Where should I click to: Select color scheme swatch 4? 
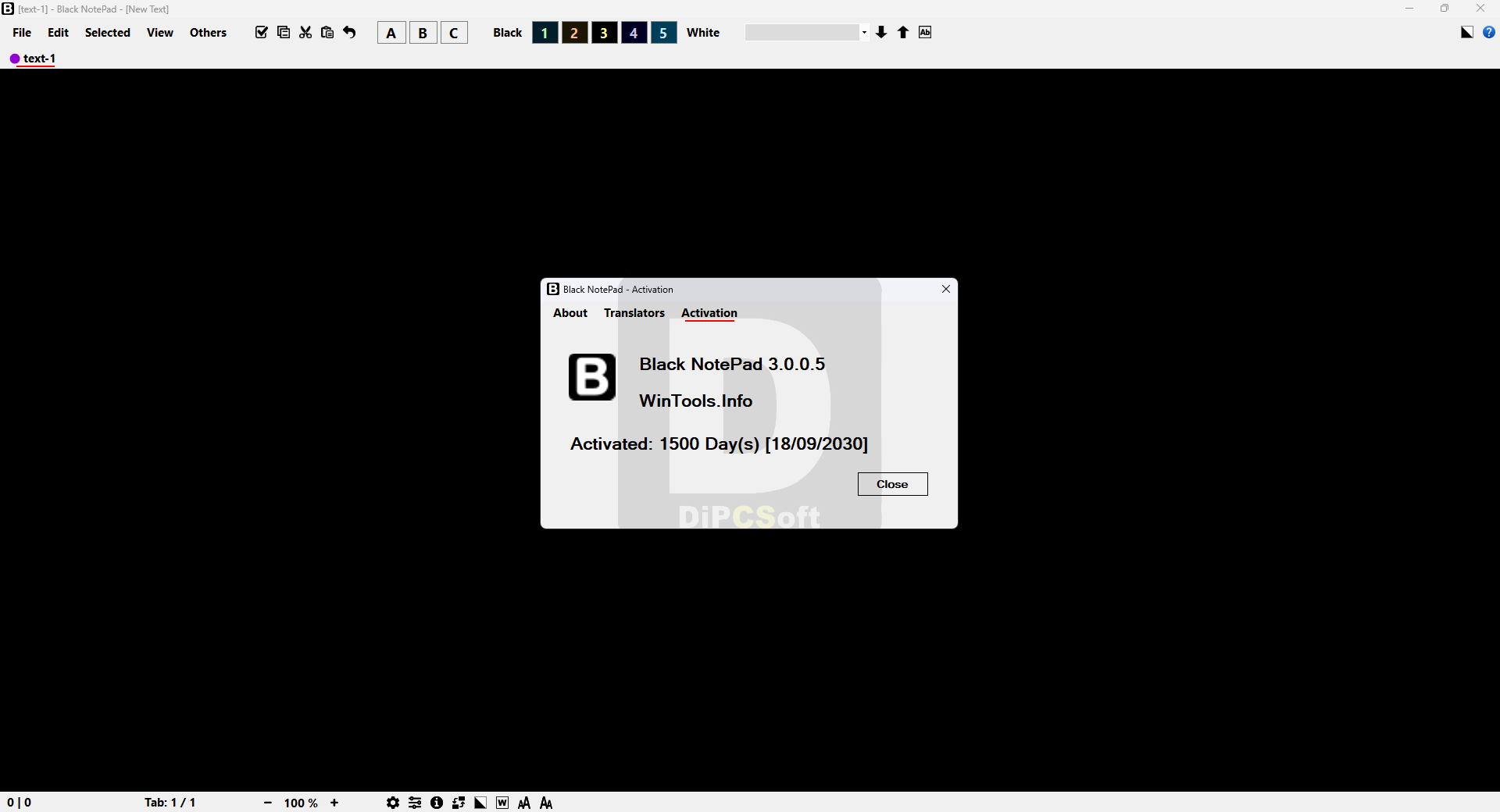[634, 33]
